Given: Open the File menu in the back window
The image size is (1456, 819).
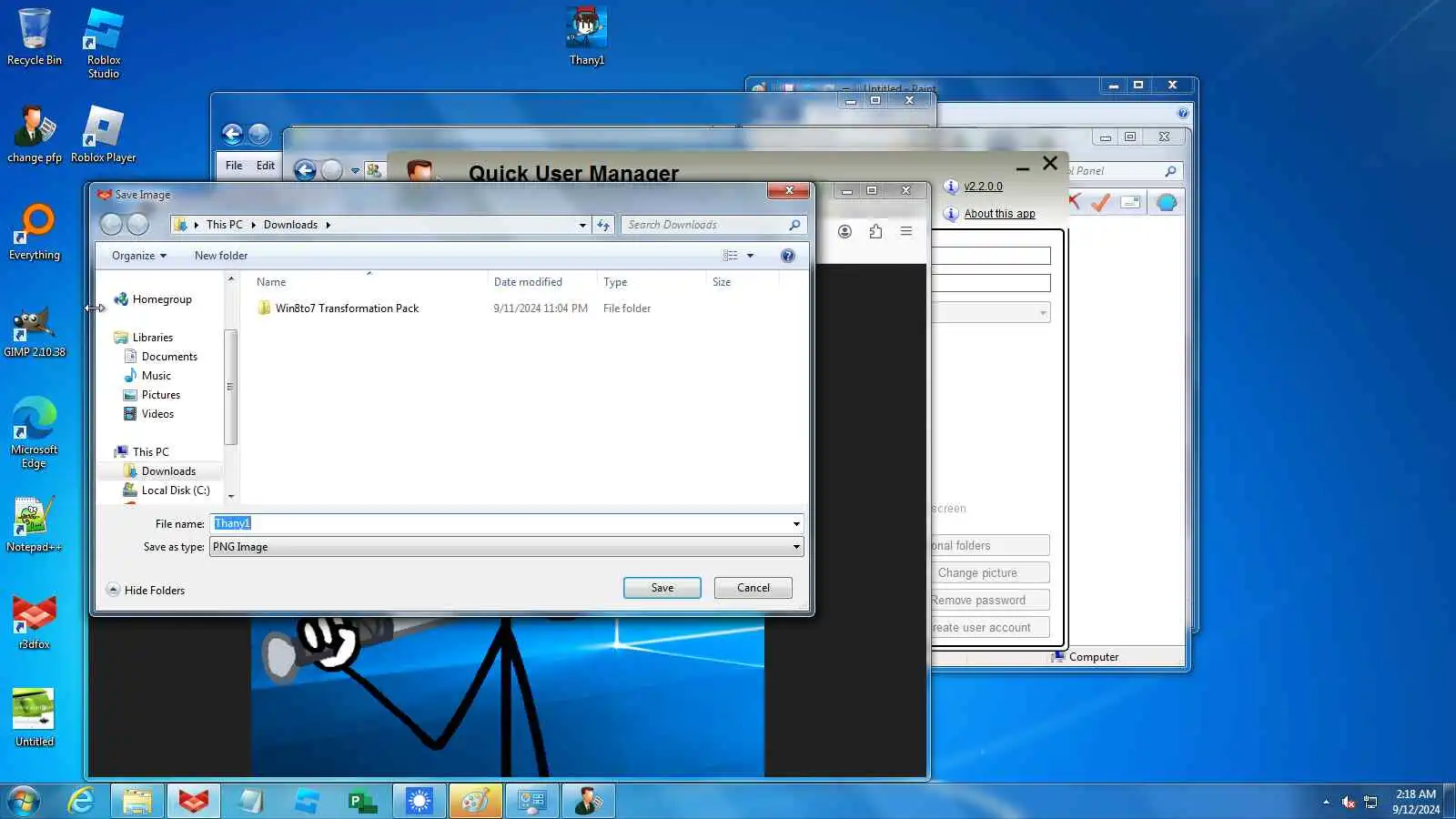Looking at the screenshot, I should (234, 166).
